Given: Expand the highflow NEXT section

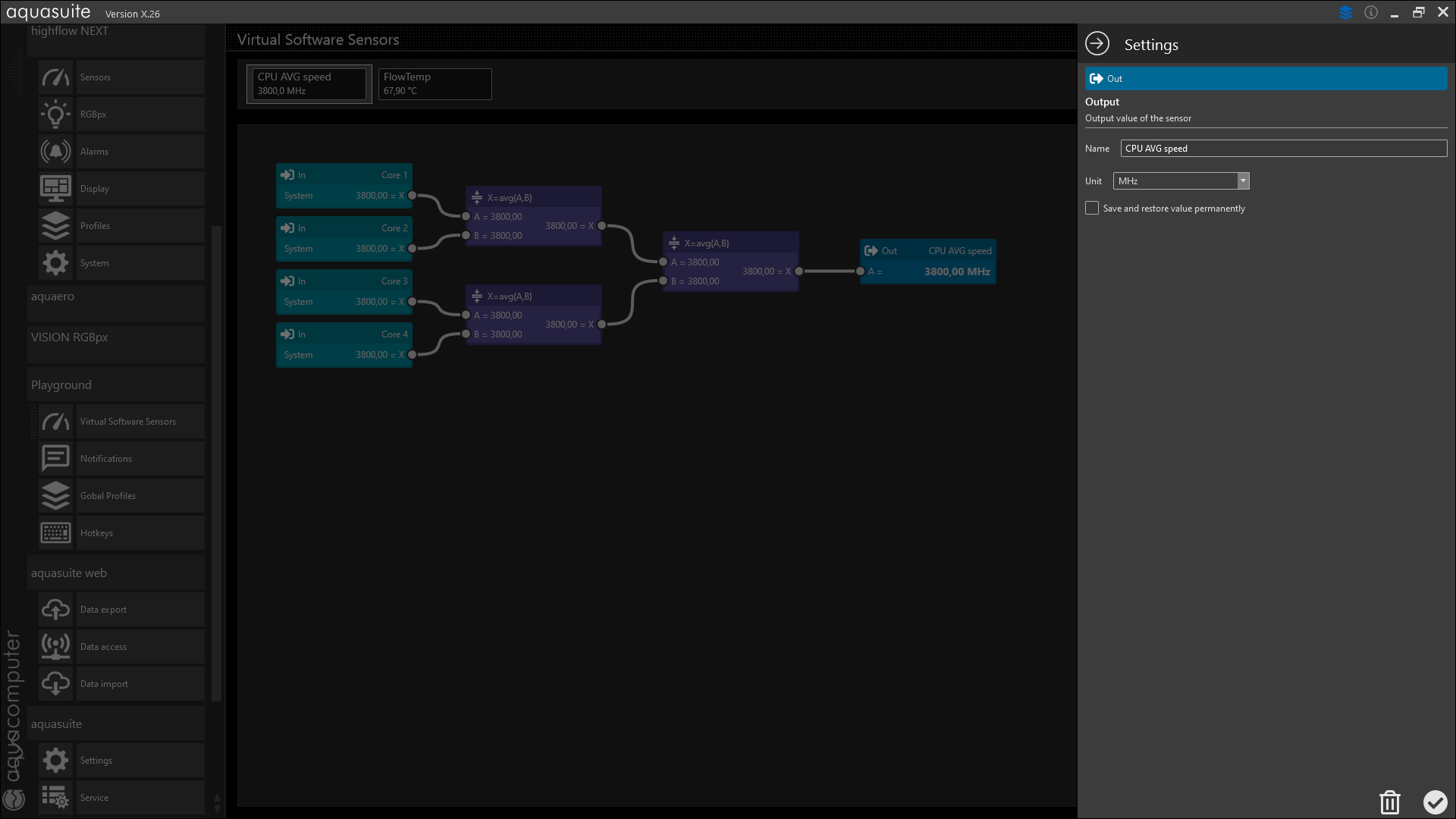Looking at the screenshot, I should click(x=116, y=39).
